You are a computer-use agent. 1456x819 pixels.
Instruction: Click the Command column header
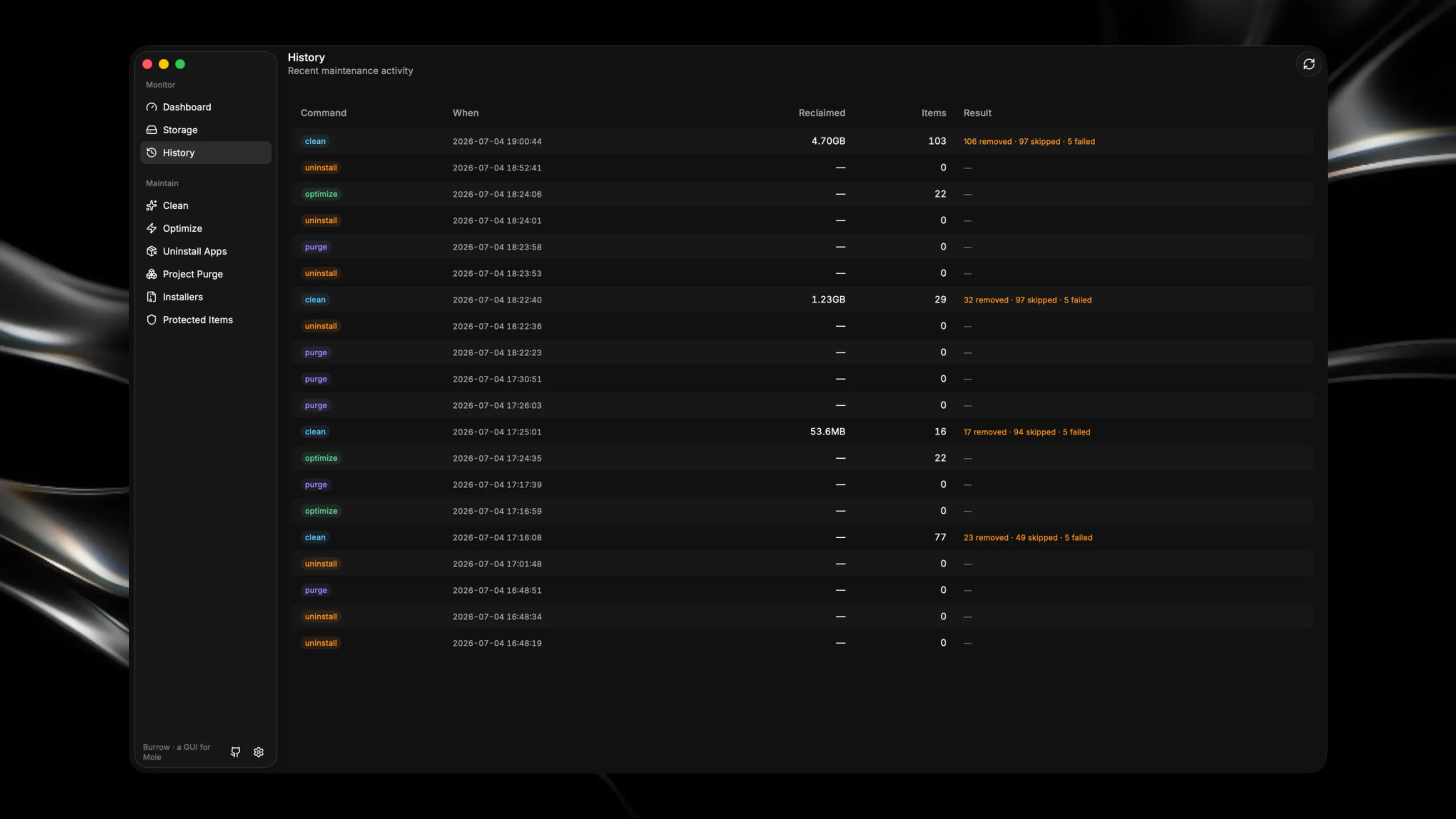(324, 112)
